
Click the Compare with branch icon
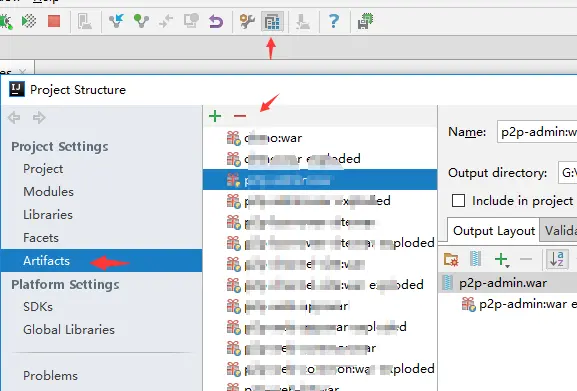[x=166, y=21]
